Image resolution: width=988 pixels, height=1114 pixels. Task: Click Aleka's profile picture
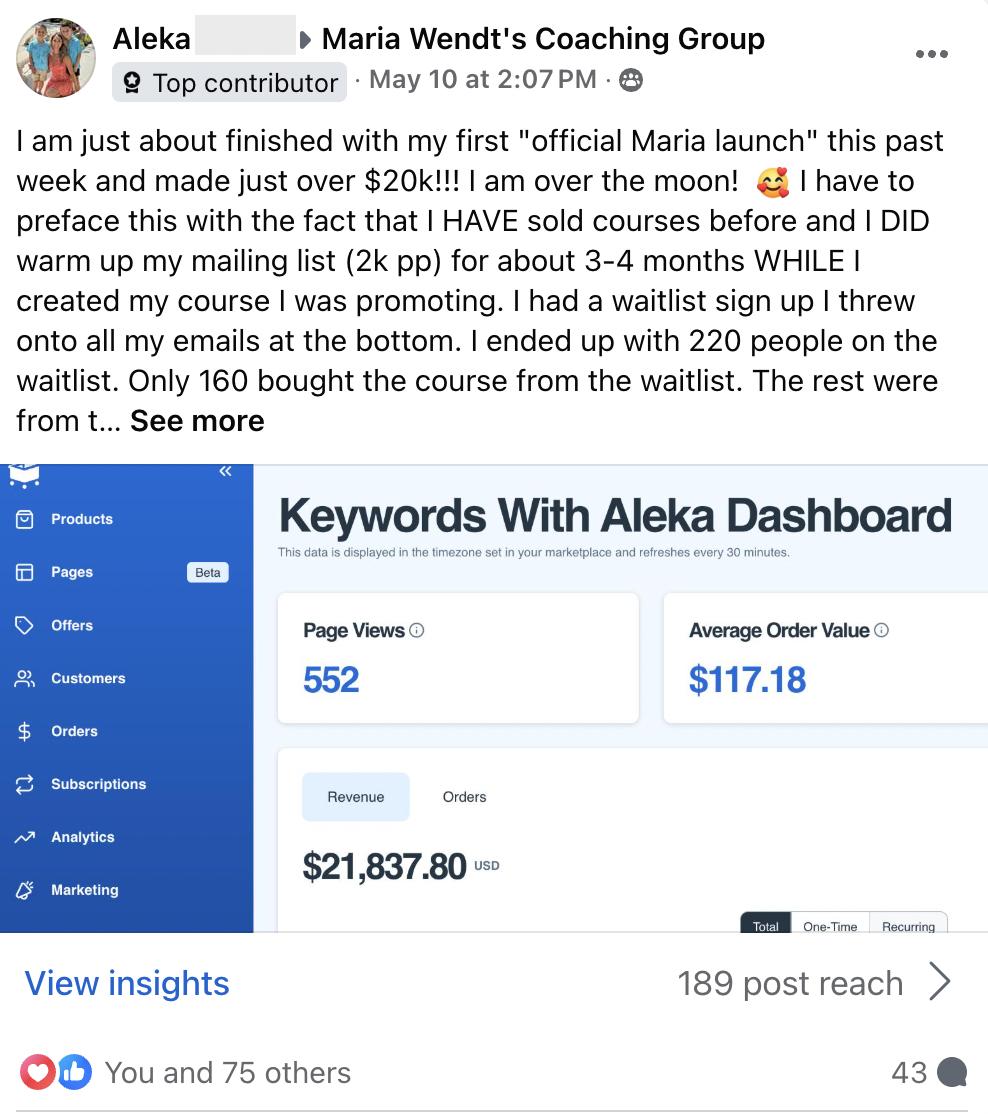point(56,57)
